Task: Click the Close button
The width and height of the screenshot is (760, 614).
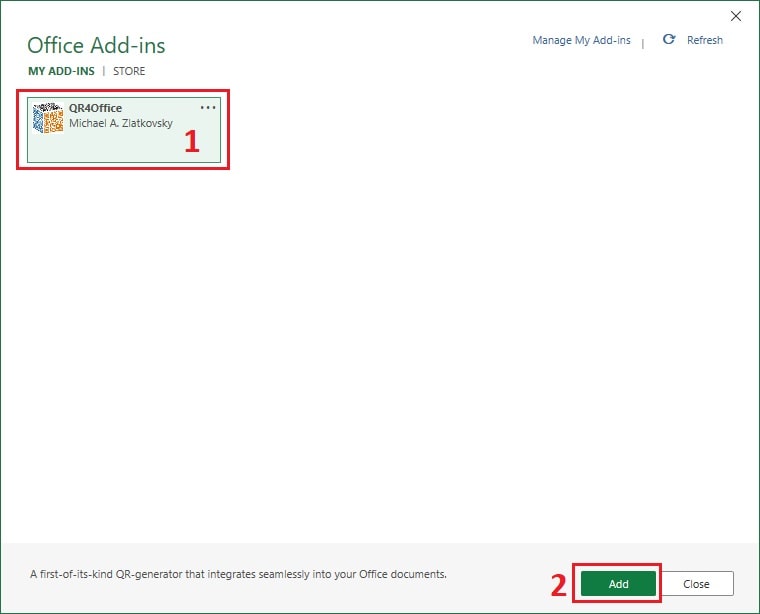Action: pos(697,583)
